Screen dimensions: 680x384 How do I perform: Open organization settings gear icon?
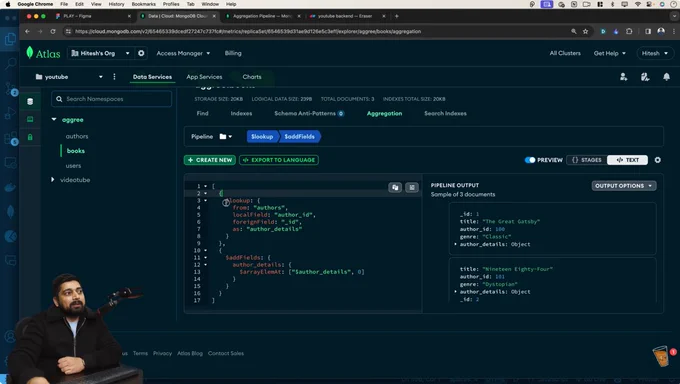click(141, 53)
